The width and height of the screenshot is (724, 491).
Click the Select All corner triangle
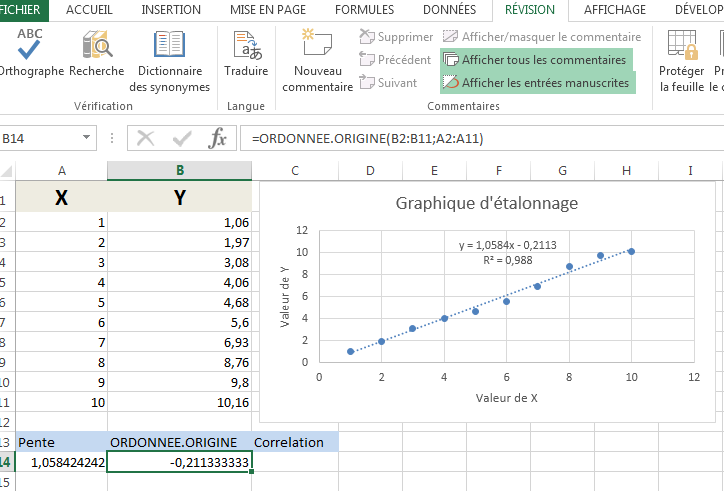[x=7, y=171]
